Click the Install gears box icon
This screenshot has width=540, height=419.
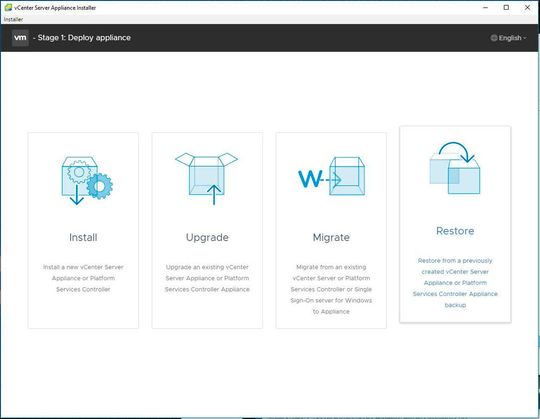87,181
